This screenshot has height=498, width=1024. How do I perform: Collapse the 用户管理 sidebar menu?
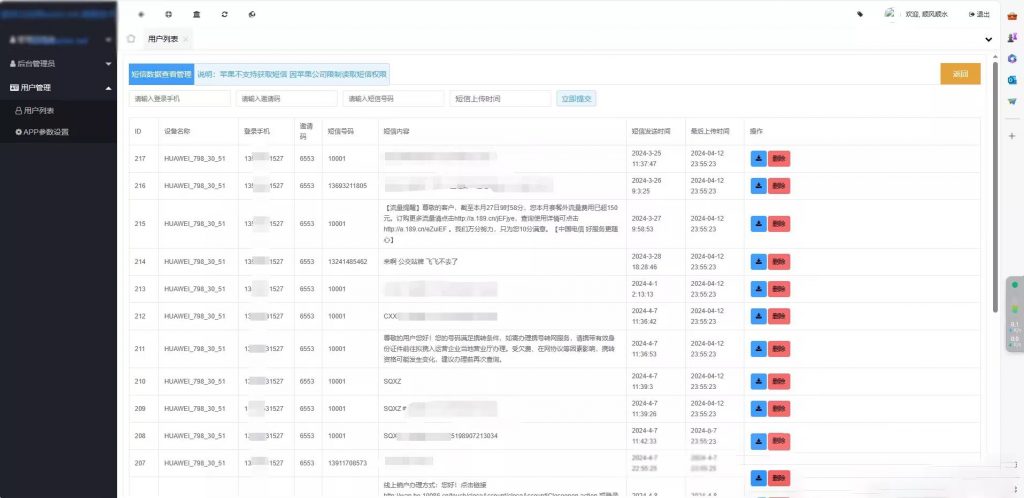(58, 87)
